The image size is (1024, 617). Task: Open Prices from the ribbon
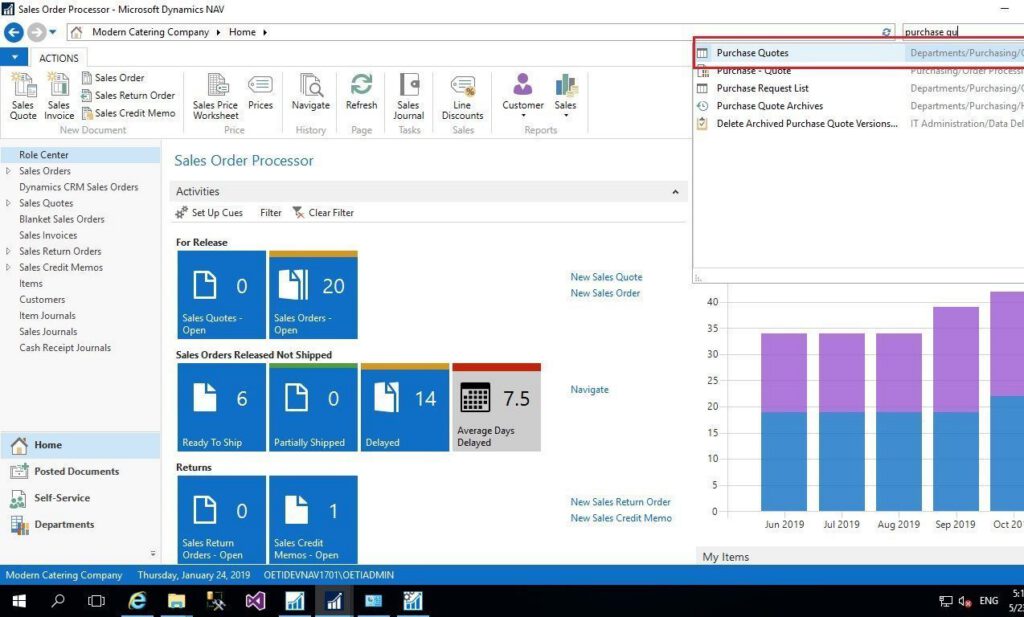[260, 91]
